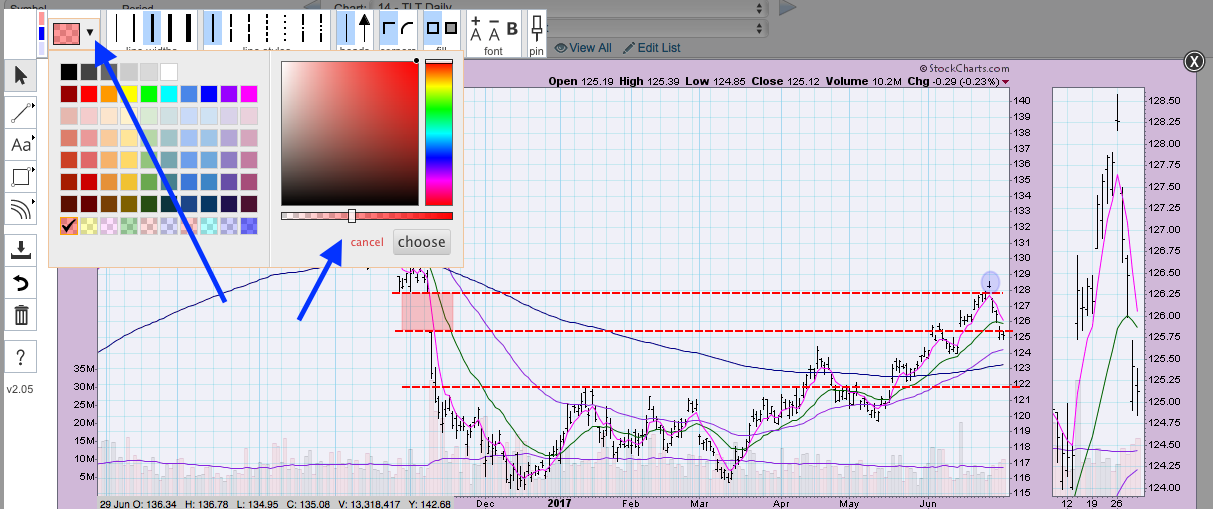Click the choose button in color picker
The width and height of the screenshot is (1213, 509).
click(x=421, y=242)
